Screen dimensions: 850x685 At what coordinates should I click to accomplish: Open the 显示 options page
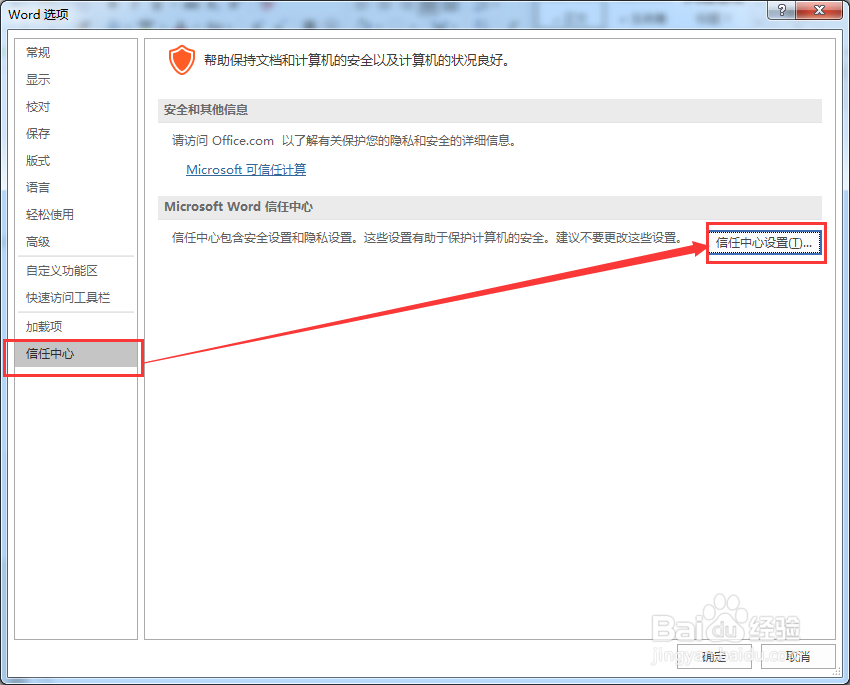[76, 80]
